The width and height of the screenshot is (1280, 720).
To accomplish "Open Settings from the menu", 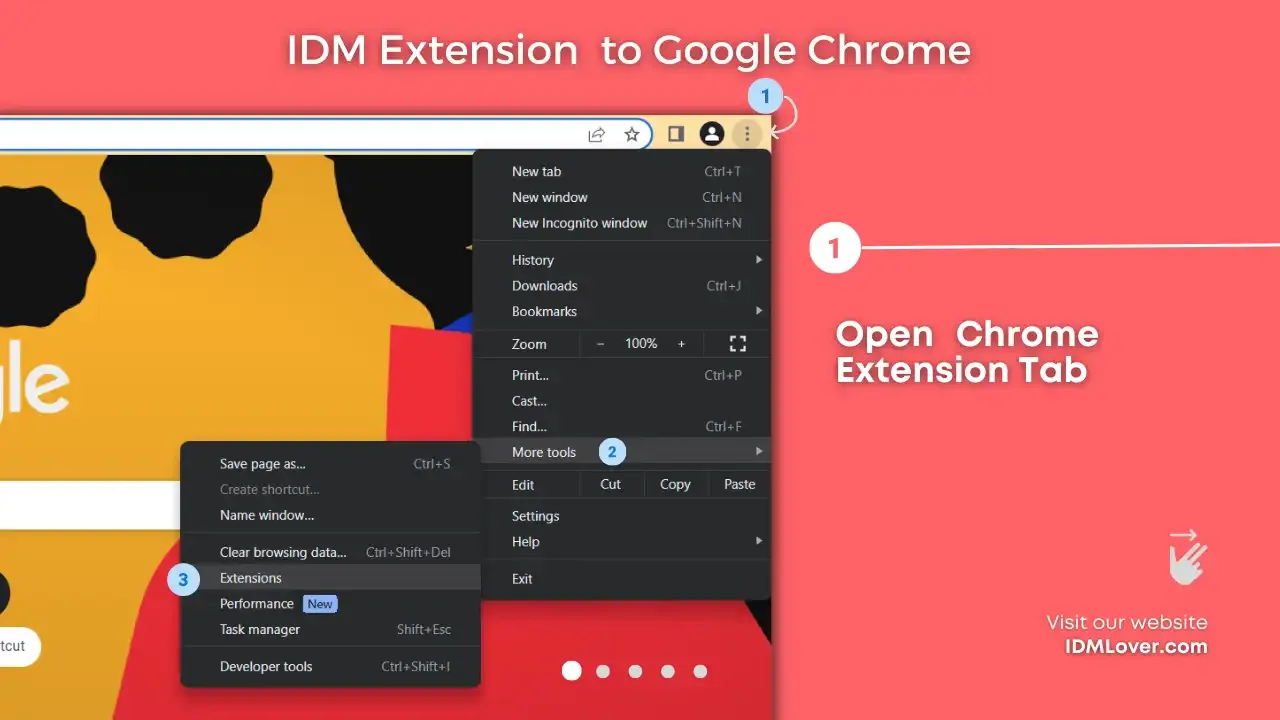I will (x=535, y=515).
